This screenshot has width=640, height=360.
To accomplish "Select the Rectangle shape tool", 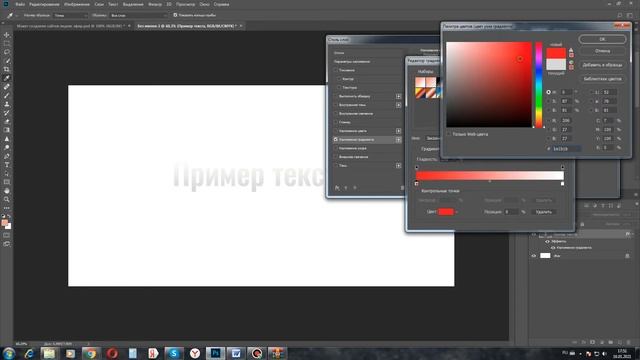I will [x=7, y=182].
